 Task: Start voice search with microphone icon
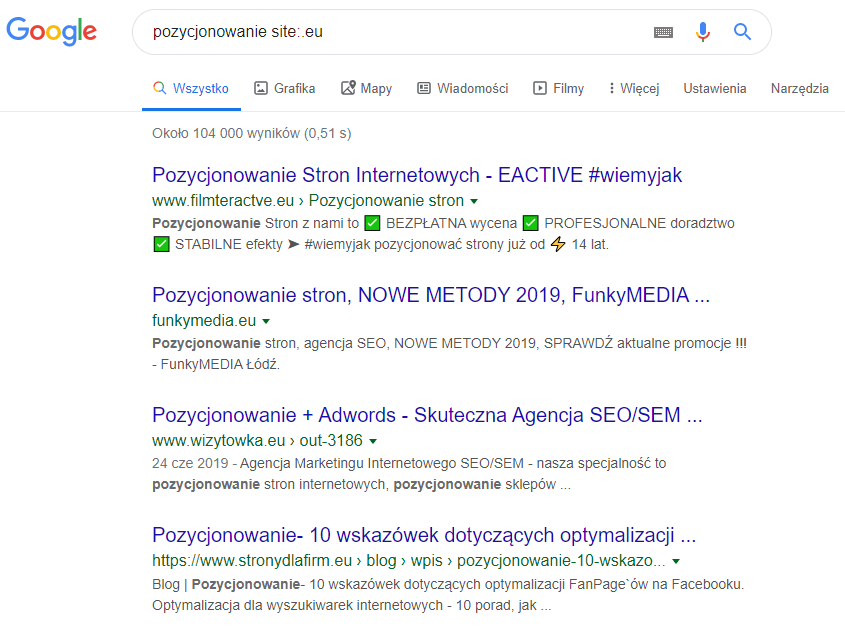[703, 32]
